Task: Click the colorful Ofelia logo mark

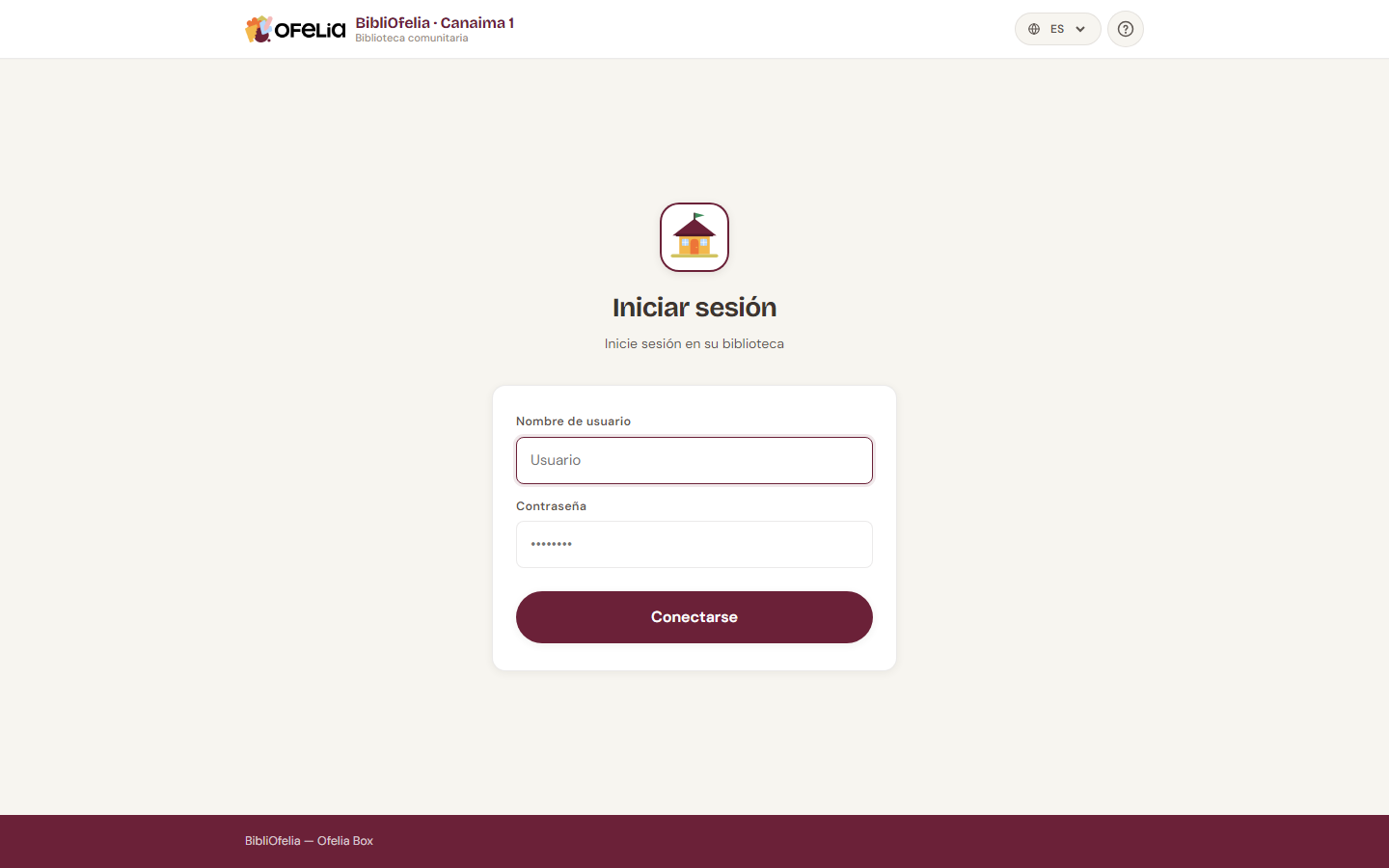Action: pos(259,29)
